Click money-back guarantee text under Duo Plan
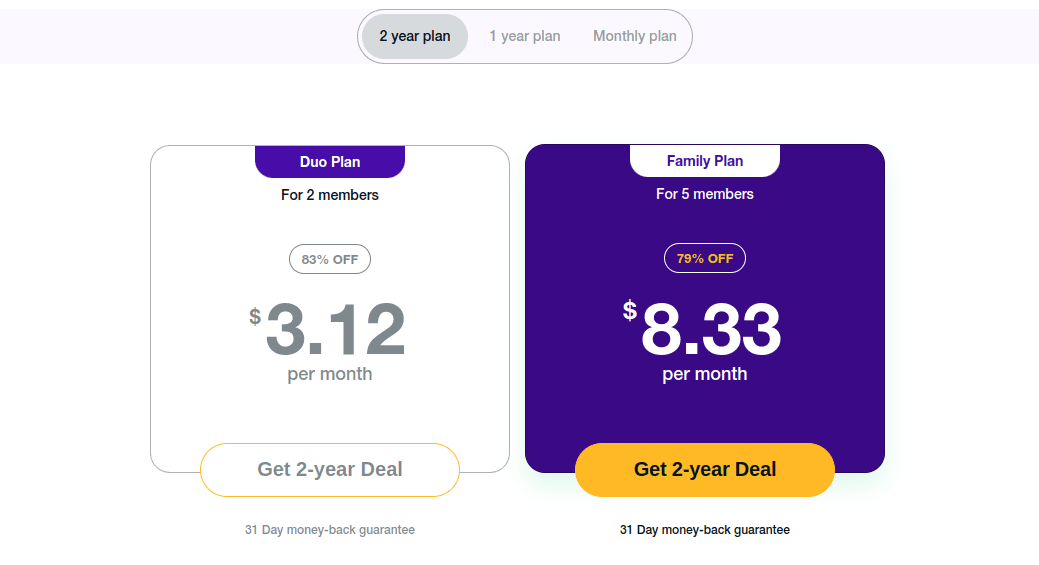1039x565 pixels. pos(330,530)
